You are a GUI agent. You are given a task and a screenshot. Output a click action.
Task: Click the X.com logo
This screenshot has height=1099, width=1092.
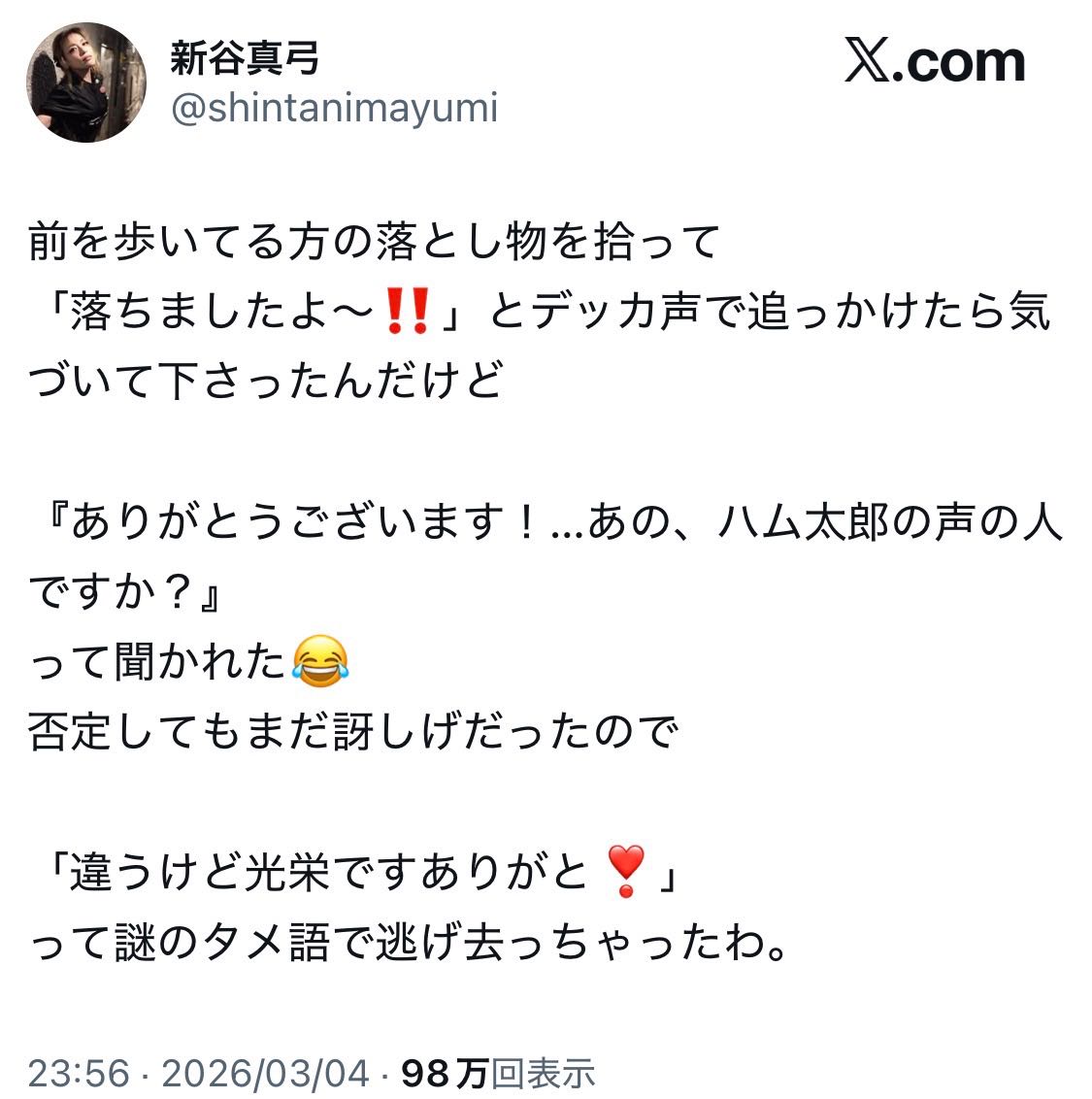tap(935, 62)
